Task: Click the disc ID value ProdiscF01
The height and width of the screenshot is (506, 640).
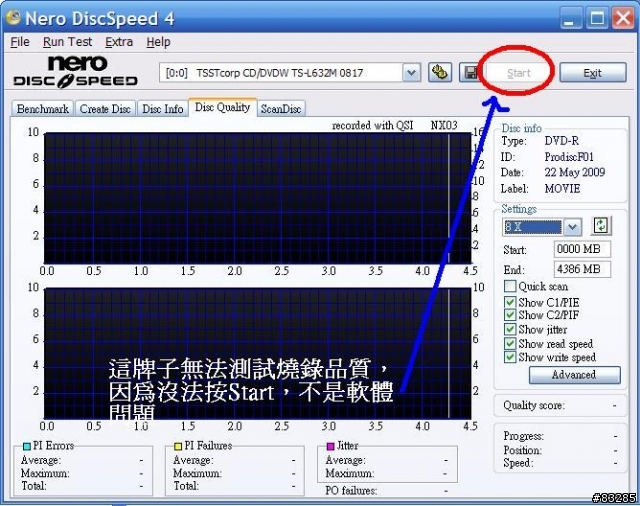Action: point(569,157)
